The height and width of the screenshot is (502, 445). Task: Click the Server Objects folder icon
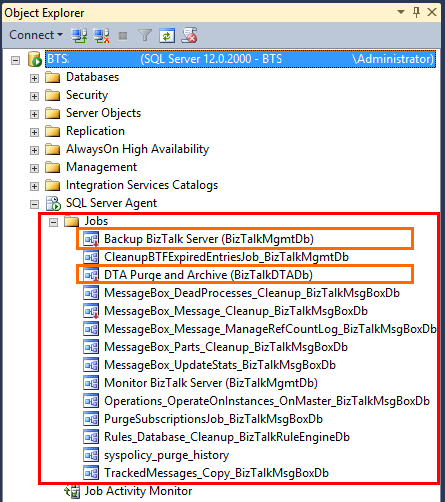click(x=52, y=113)
